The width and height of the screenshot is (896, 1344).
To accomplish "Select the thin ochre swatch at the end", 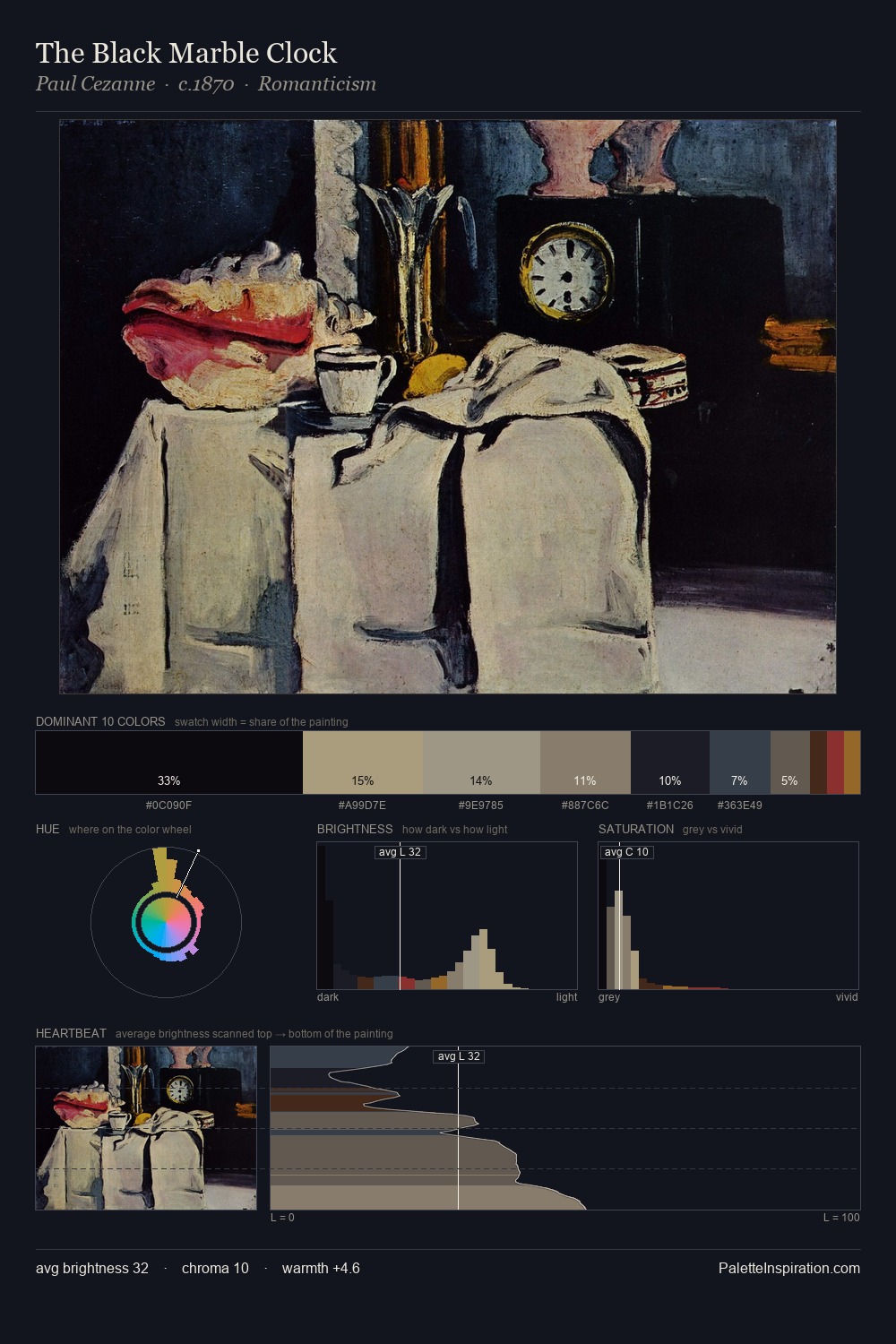I will [x=852, y=762].
